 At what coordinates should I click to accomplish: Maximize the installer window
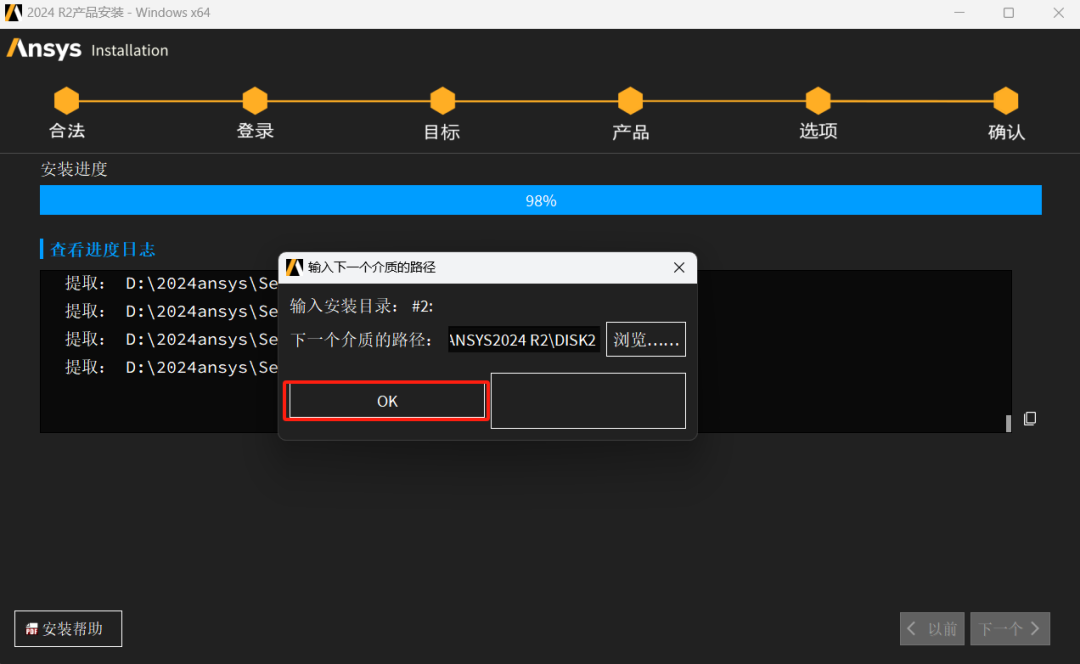coord(1008,12)
